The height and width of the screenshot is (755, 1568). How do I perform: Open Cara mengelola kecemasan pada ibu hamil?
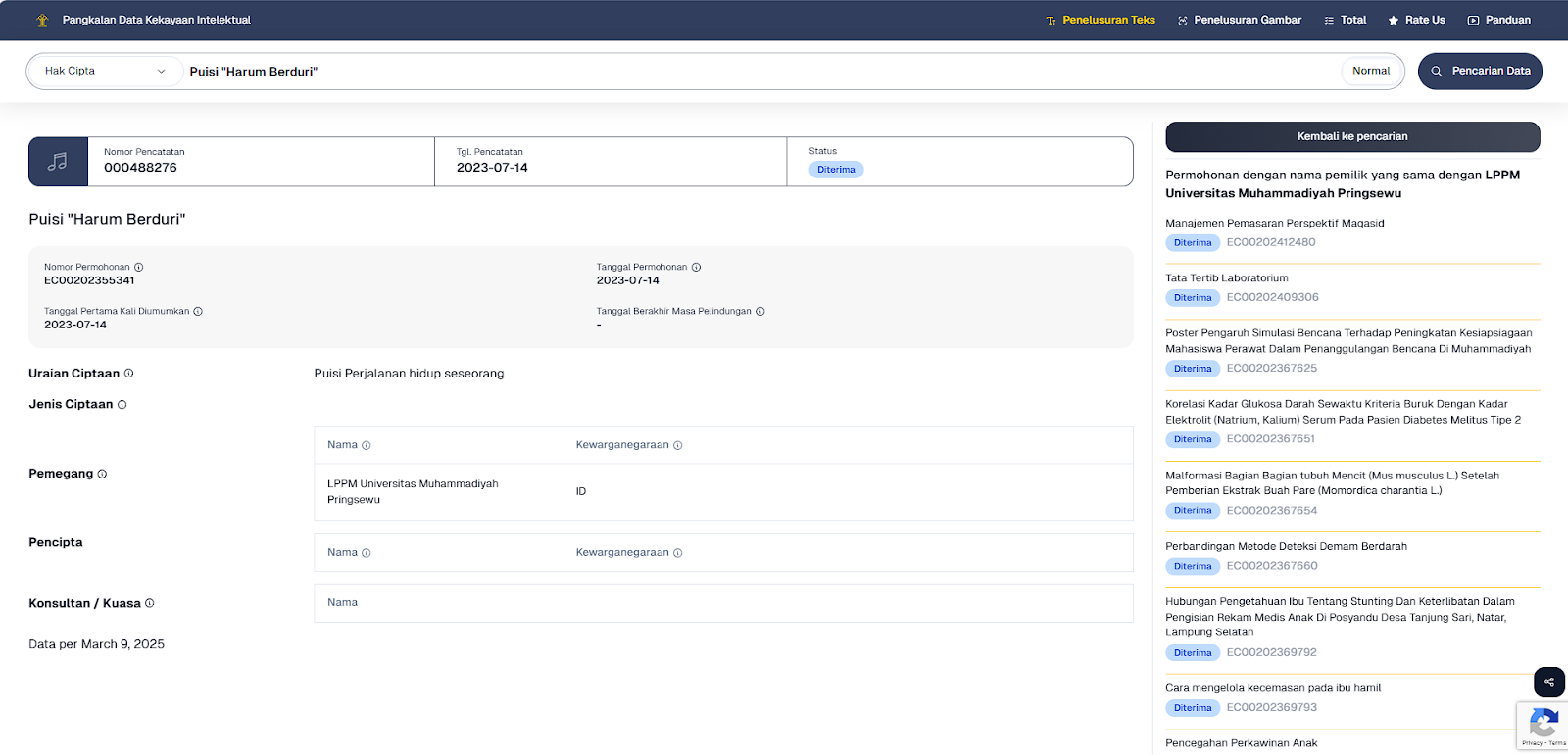point(1273,687)
